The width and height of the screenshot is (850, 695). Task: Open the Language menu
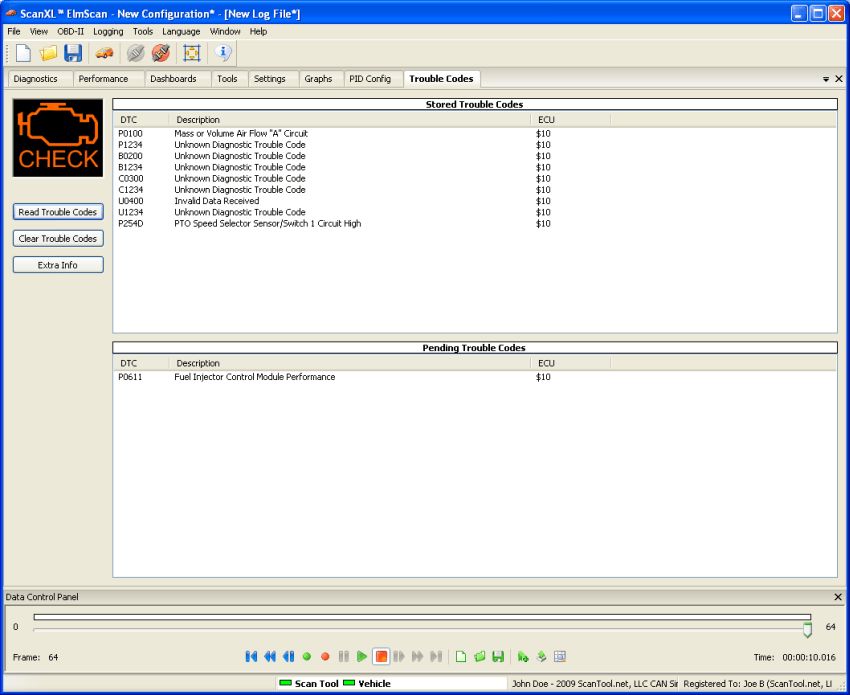181,31
